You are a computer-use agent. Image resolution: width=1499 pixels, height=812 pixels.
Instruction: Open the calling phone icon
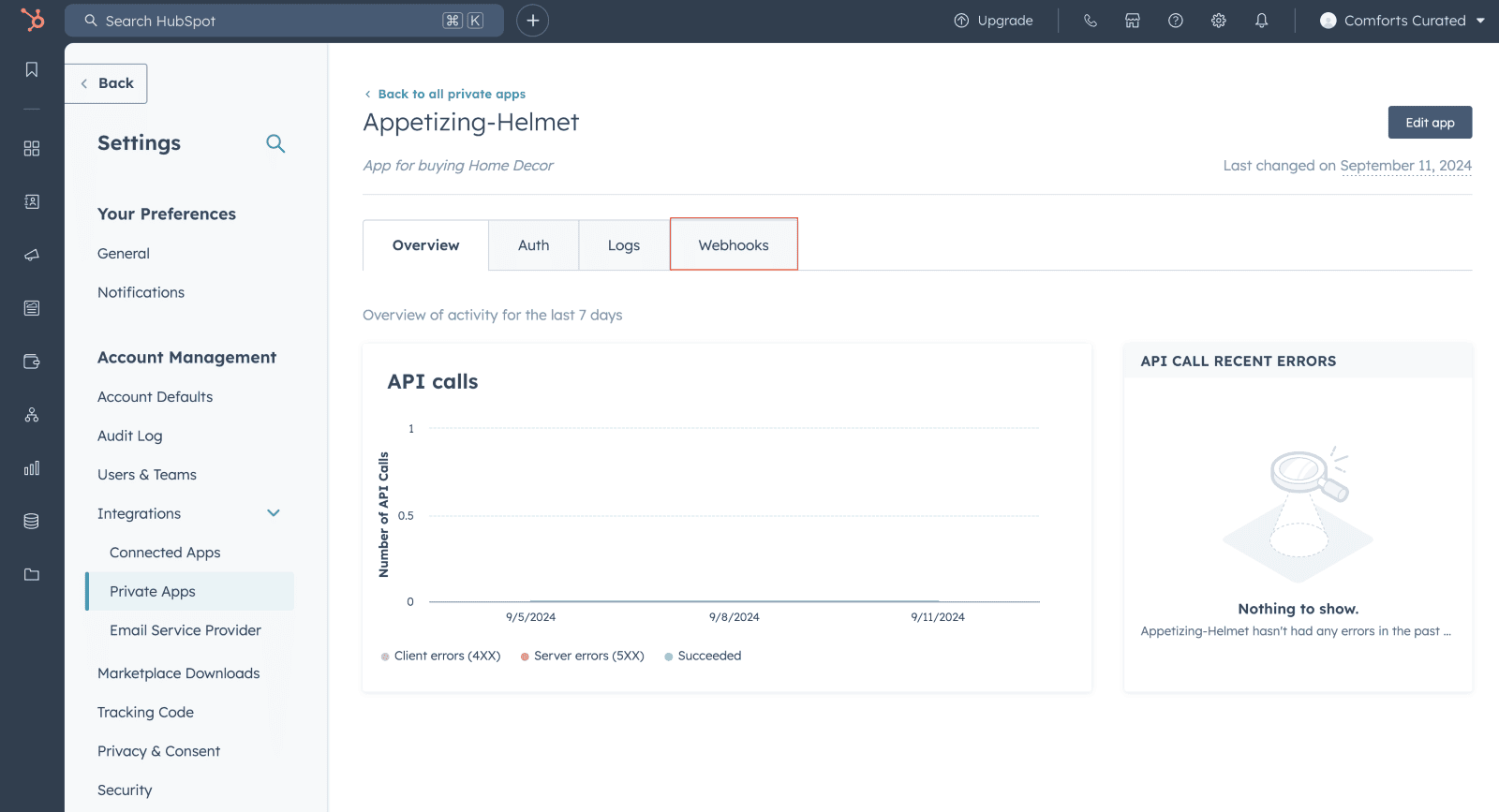(1090, 21)
